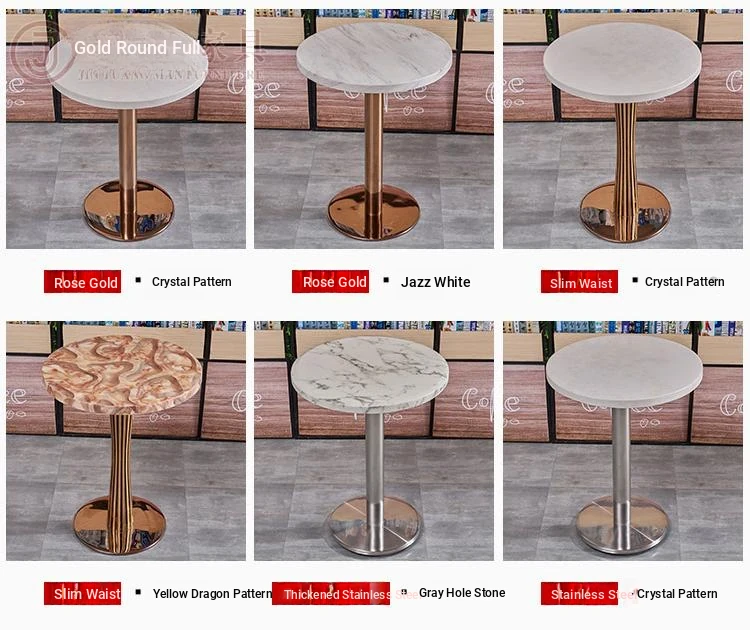The height and width of the screenshot is (630, 750).
Task: Click the Rose Gold Crystal Pattern table image
Action: 126,129
